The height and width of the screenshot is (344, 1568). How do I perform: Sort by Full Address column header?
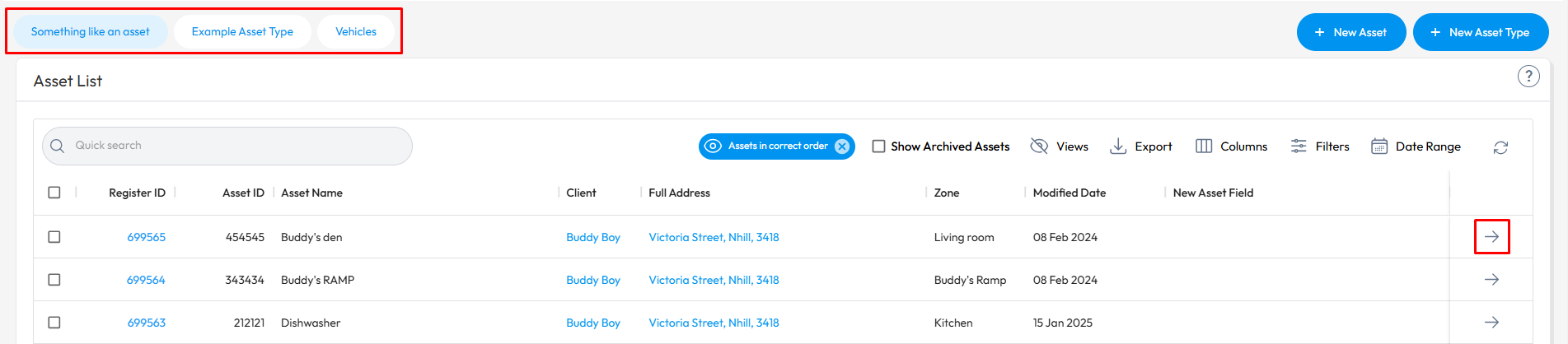coord(679,193)
